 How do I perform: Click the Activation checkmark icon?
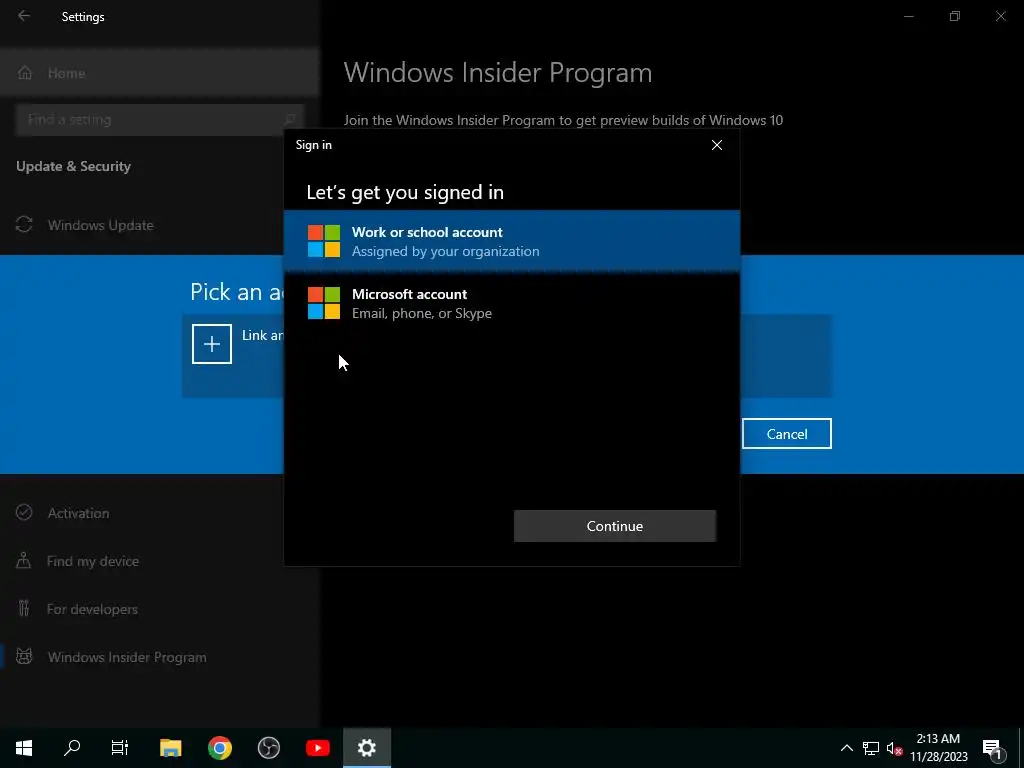point(24,512)
